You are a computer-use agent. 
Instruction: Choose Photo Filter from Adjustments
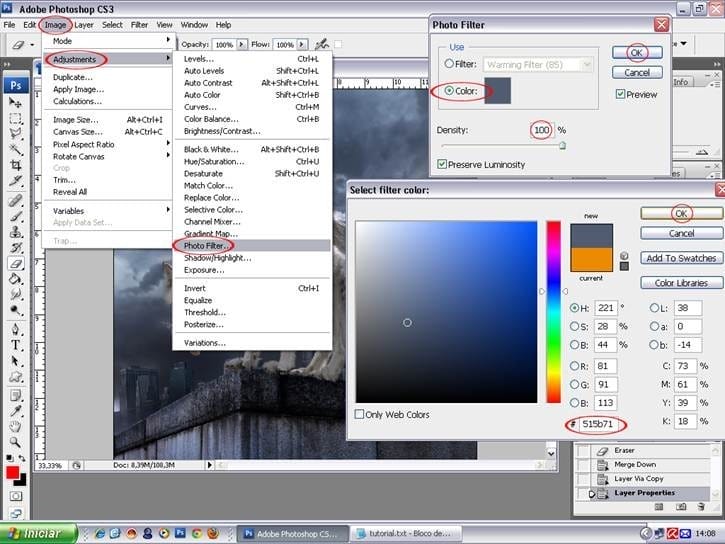click(252, 245)
